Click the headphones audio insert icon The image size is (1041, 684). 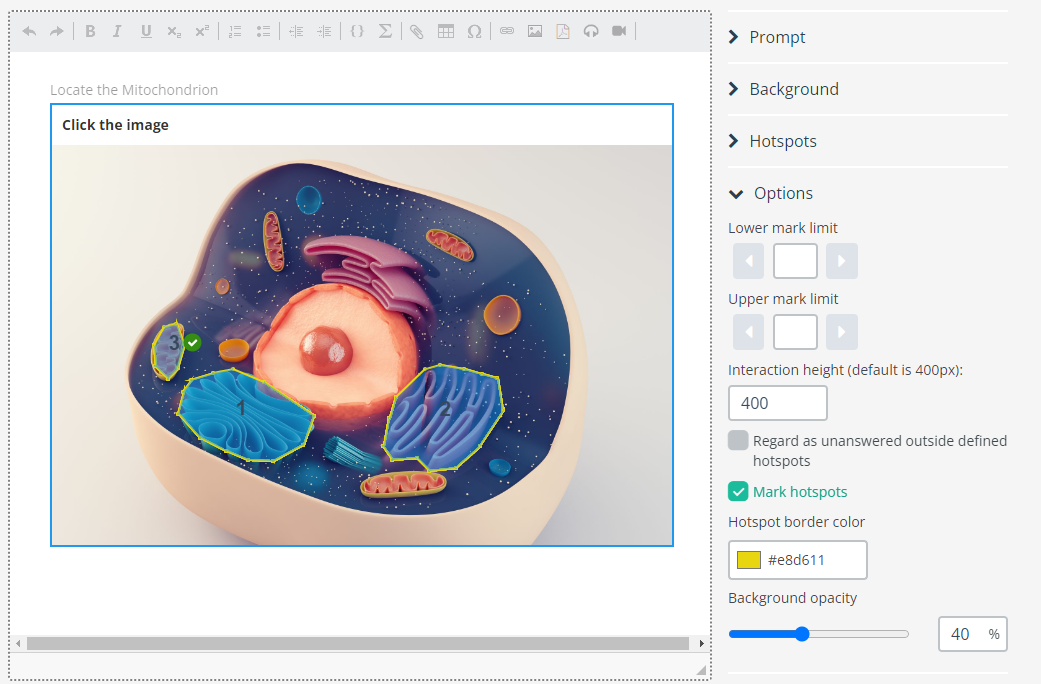point(591,31)
